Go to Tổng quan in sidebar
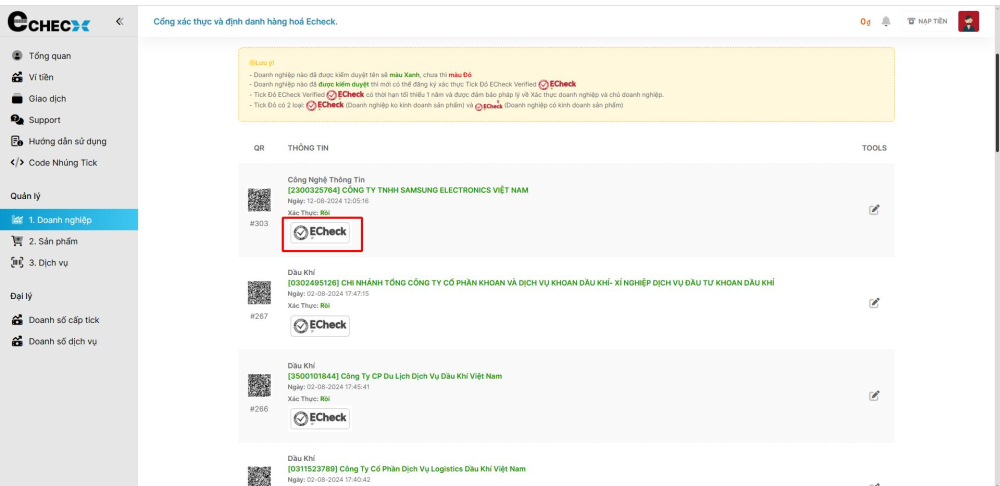The width and height of the screenshot is (1000, 486). point(49,56)
